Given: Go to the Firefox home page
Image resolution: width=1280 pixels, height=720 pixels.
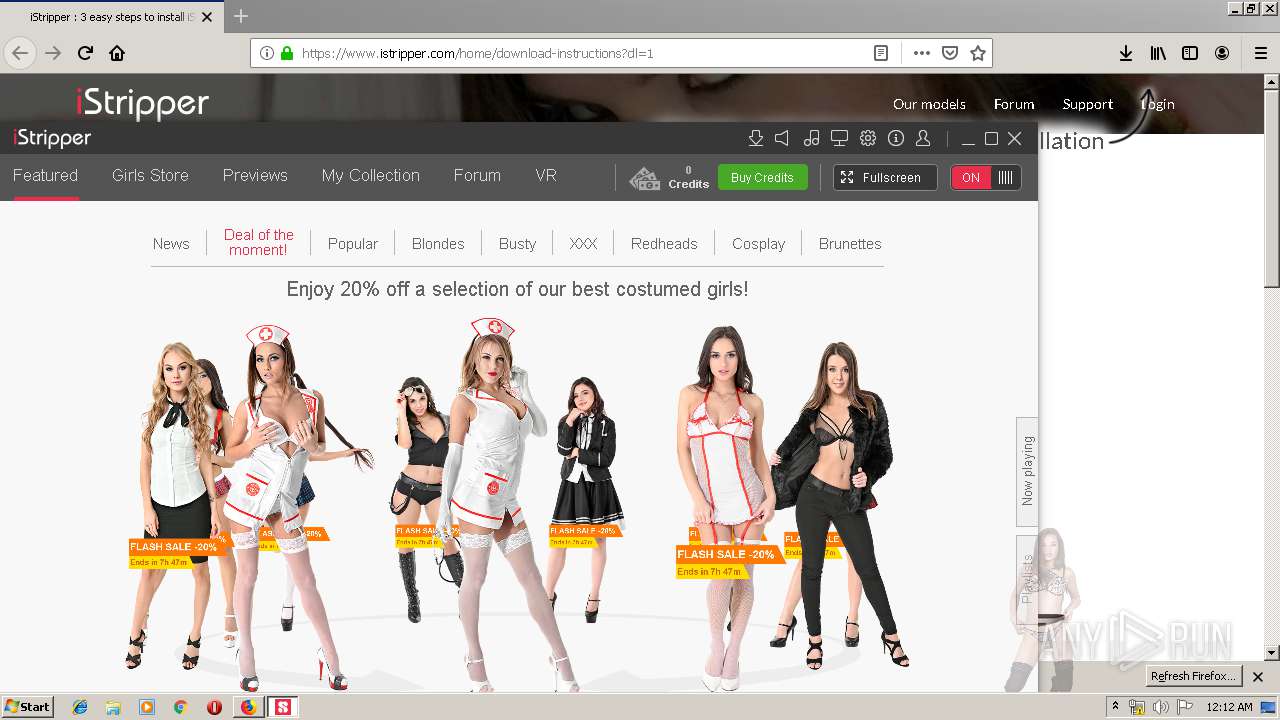Looking at the screenshot, I should pyautogui.click(x=117, y=53).
